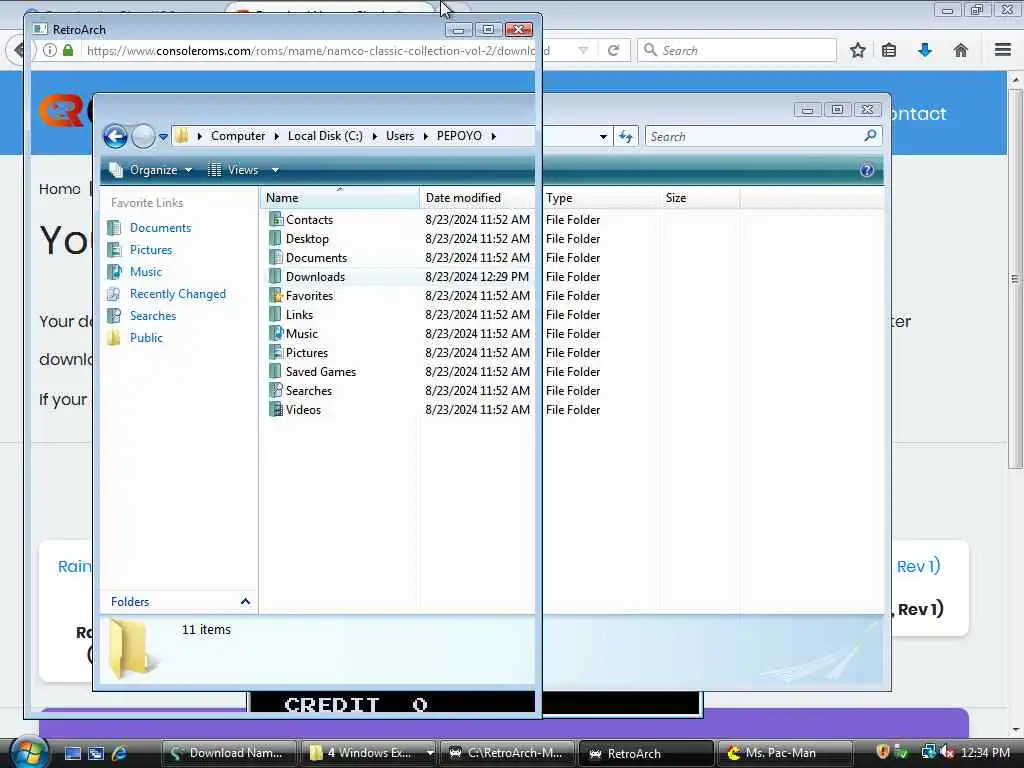Switch to C:\RetroArch-M... taskbar button
This screenshot has width=1024, height=768.
click(x=508, y=753)
